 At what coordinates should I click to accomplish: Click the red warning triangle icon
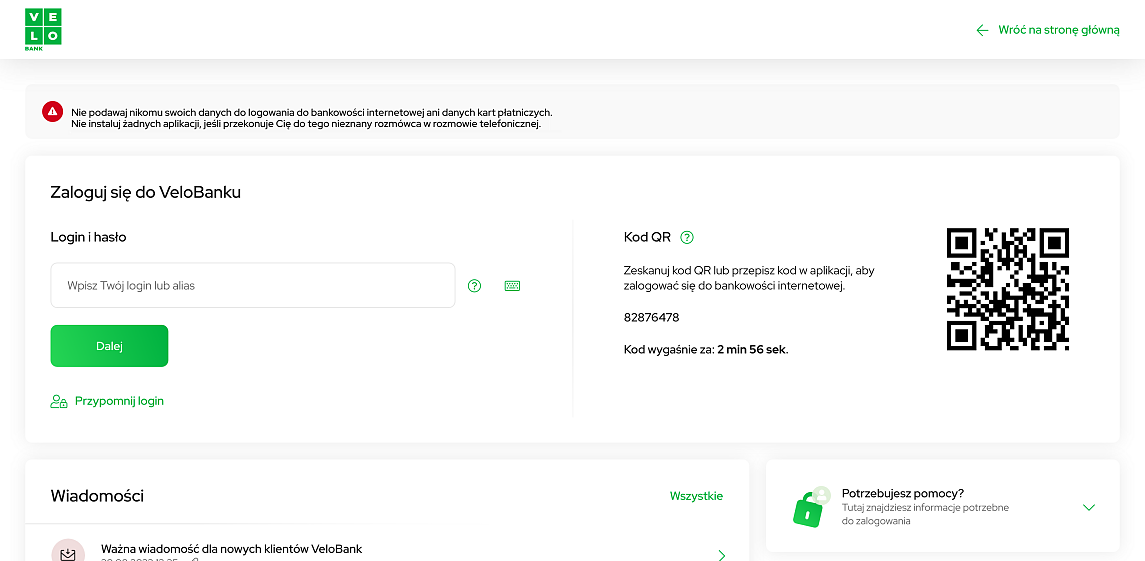(53, 112)
